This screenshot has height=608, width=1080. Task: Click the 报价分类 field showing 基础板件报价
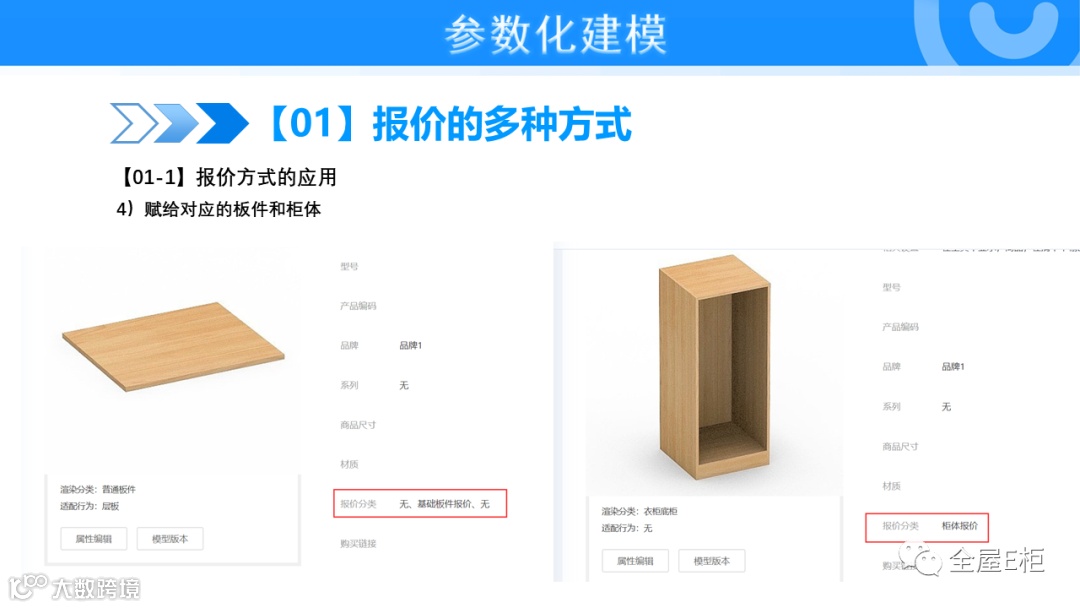point(420,503)
